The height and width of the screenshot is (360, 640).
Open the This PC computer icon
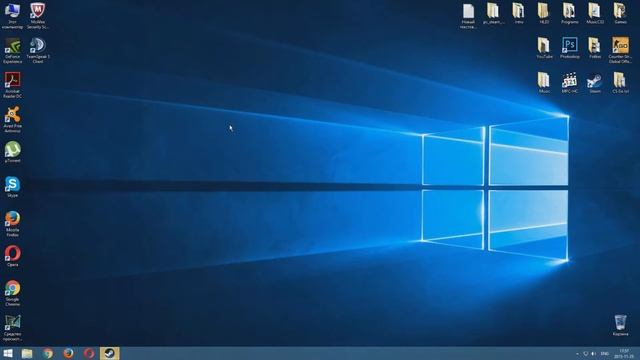tap(12, 16)
